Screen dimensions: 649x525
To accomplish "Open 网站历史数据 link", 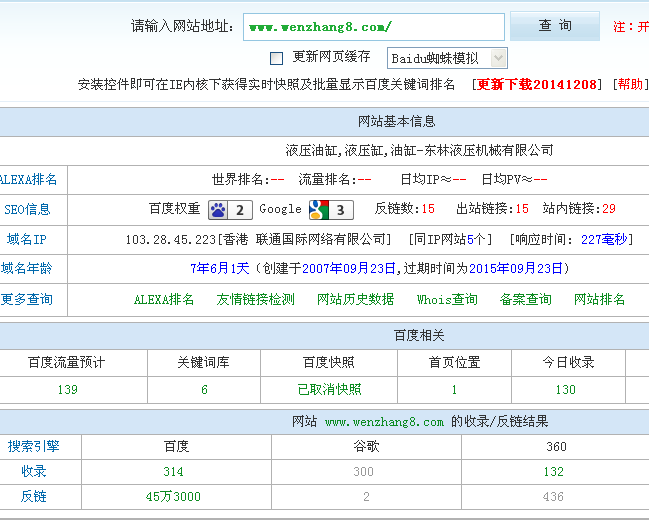I will coord(355,299).
